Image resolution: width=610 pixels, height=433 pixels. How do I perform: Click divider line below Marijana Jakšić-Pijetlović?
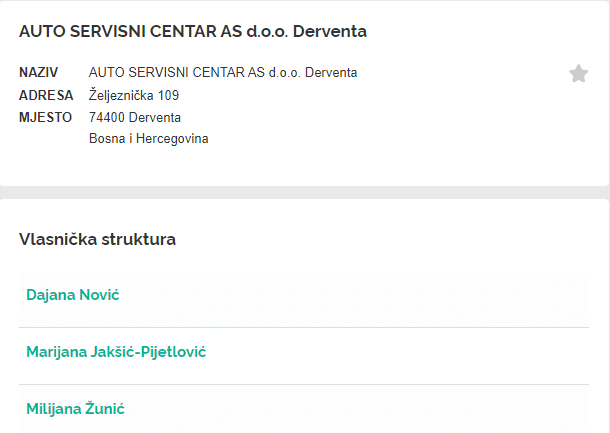coord(304,384)
